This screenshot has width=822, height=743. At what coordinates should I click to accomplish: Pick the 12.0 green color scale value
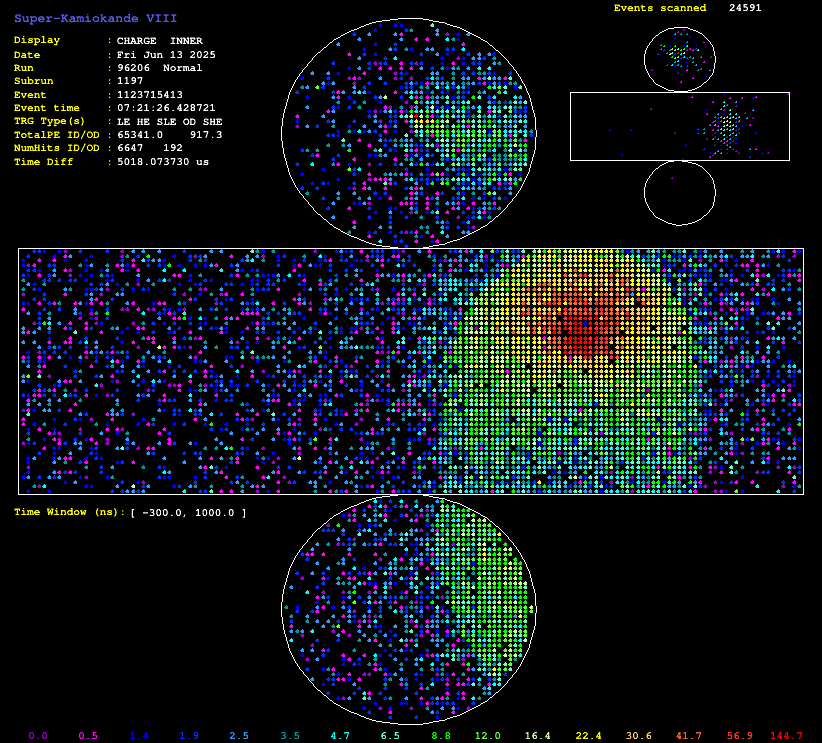[488, 736]
